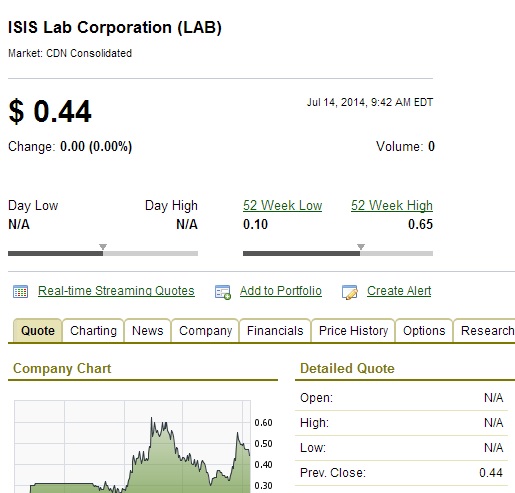Image resolution: width=515 pixels, height=493 pixels.
Task: Open the 52 Week Low link
Action: 282,205
